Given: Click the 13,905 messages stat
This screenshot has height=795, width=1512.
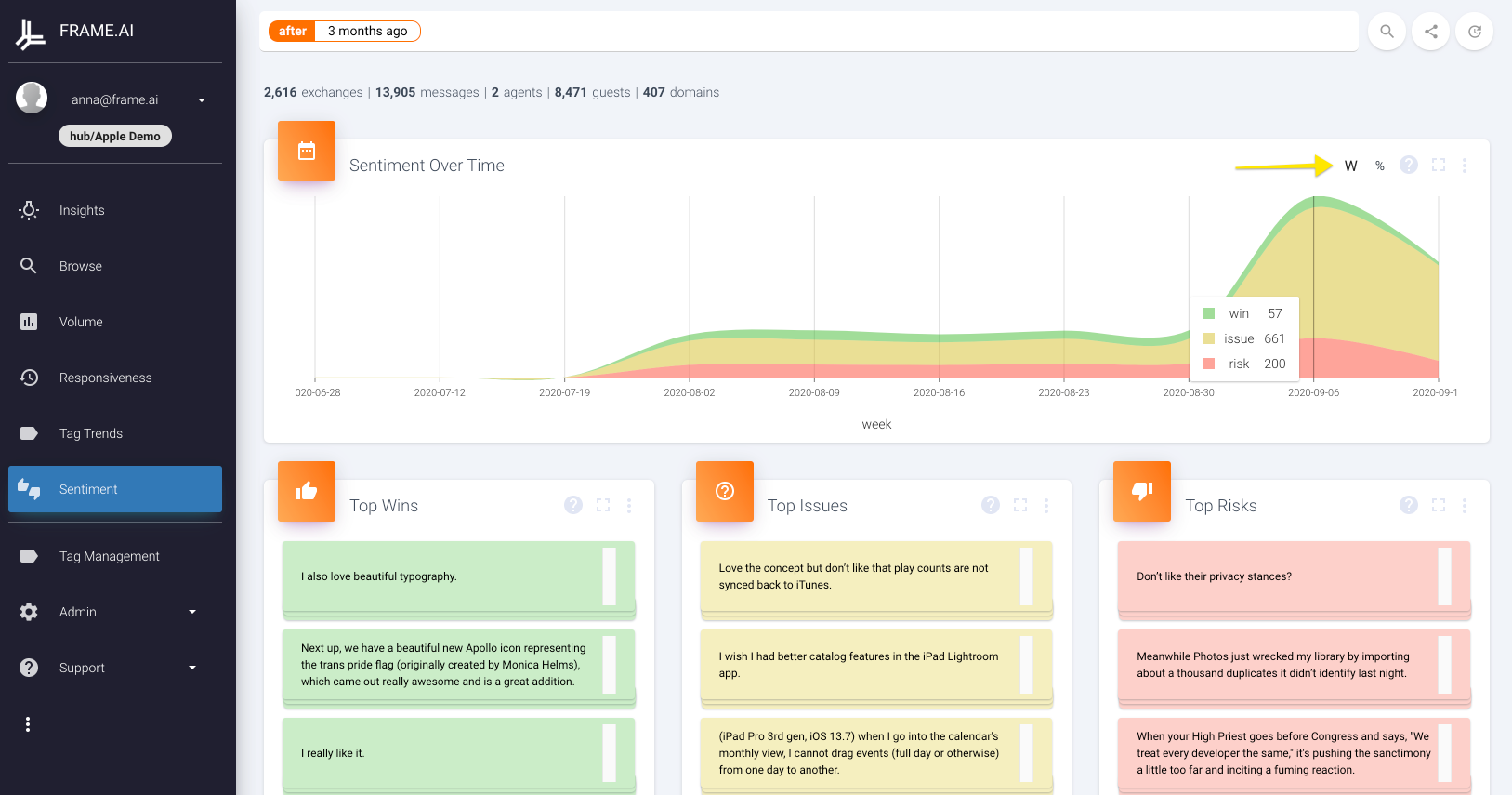Looking at the screenshot, I should coord(427,92).
